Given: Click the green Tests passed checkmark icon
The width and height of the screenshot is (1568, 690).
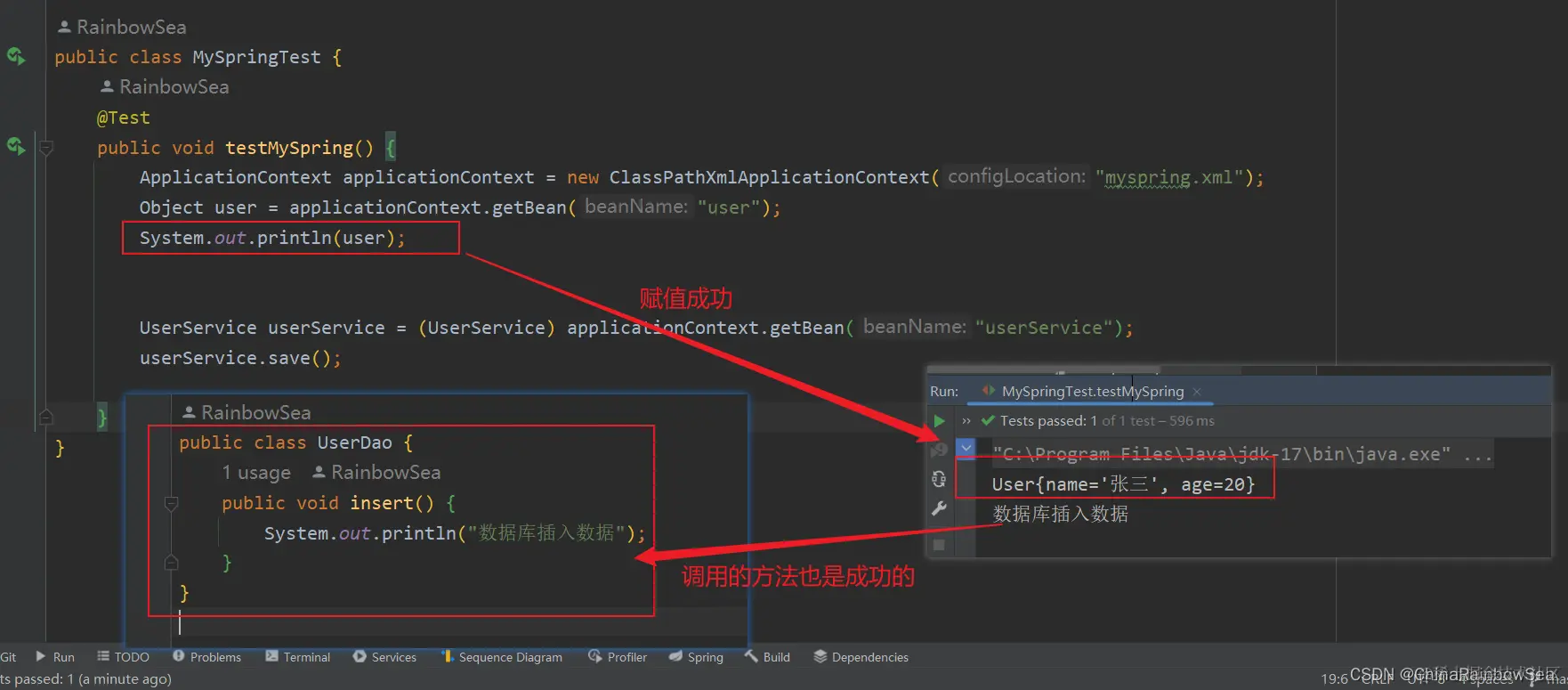Looking at the screenshot, I should [x=988, y=421].
